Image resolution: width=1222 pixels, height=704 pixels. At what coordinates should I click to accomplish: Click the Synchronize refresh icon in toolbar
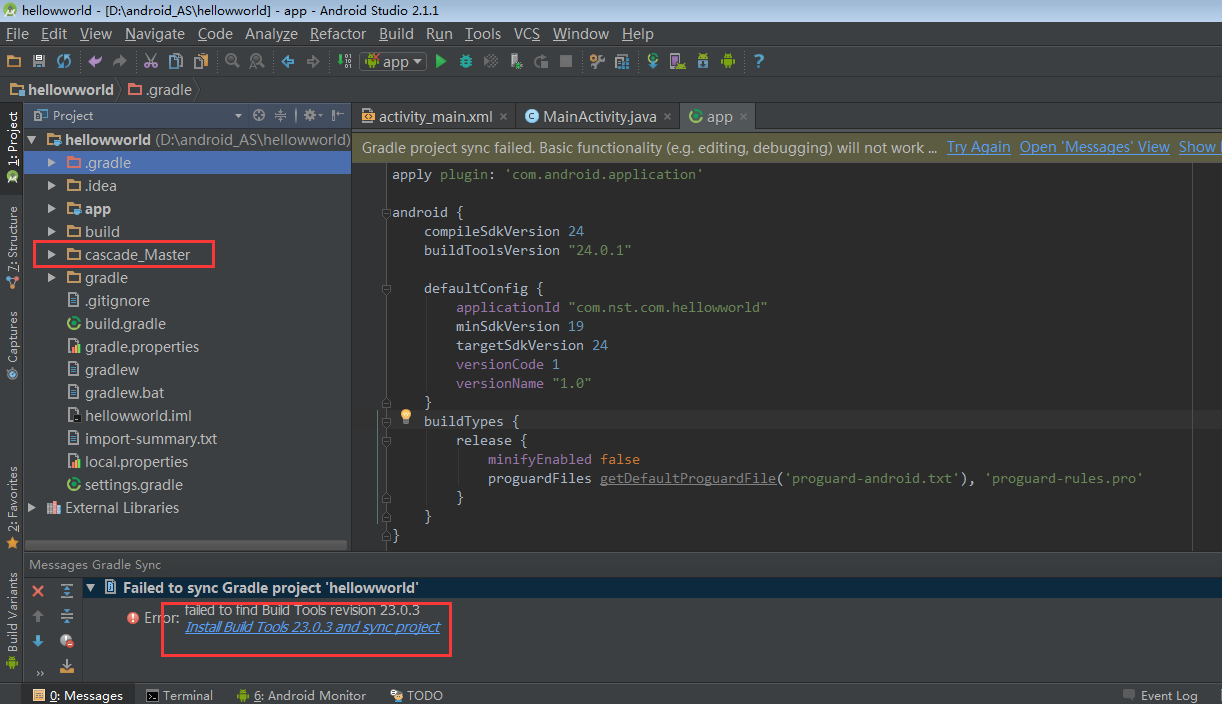(x=64, y=62)
